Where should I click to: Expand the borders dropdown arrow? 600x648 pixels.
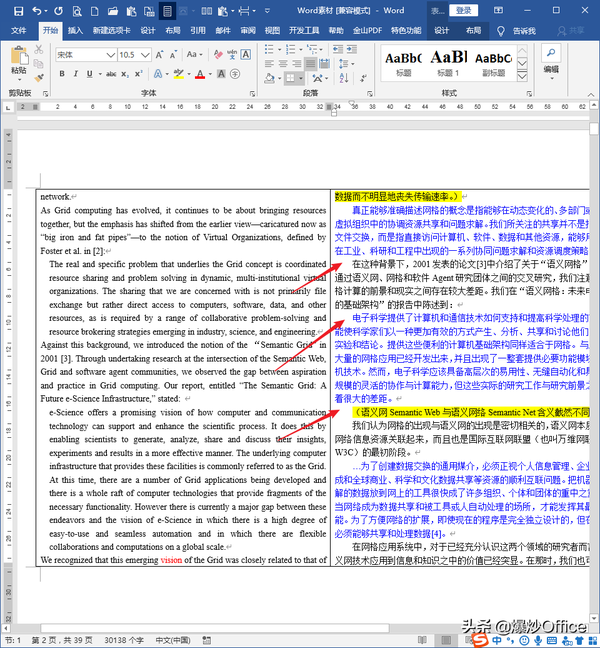[x=301, y=78]
